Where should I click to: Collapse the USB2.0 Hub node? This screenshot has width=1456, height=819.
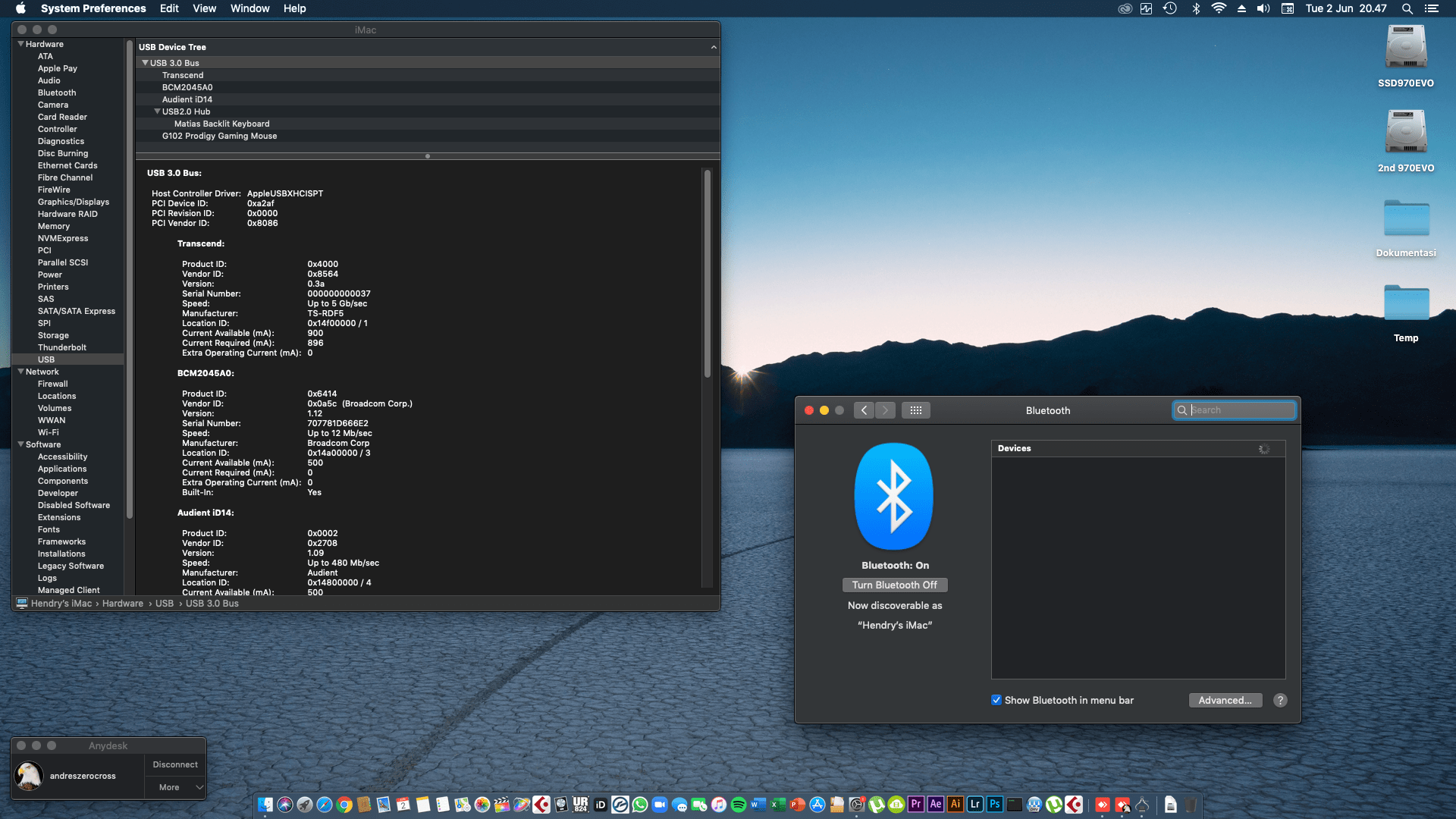coord(157,111)
